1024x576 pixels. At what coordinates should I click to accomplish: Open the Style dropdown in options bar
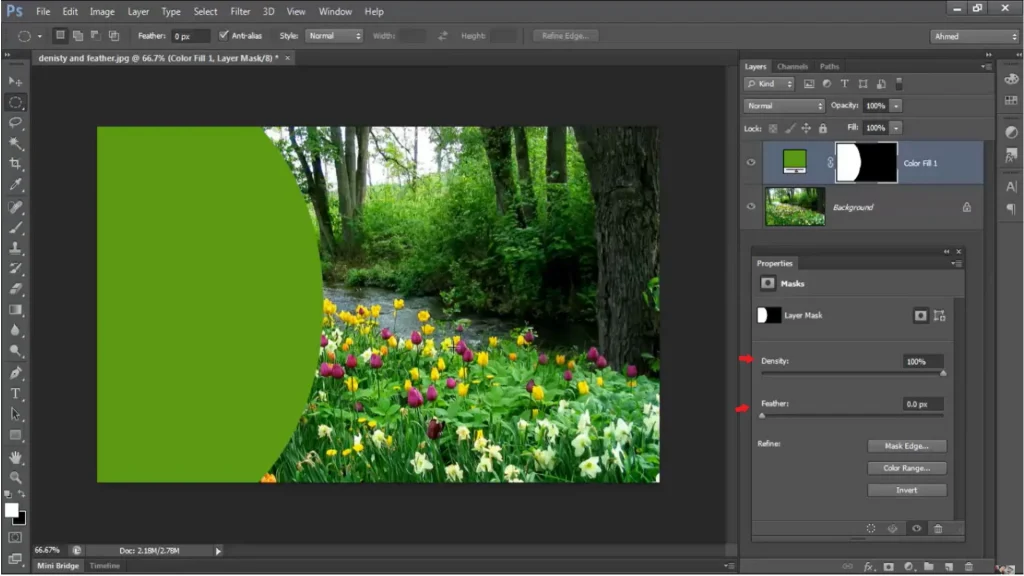tap(334, 36)
